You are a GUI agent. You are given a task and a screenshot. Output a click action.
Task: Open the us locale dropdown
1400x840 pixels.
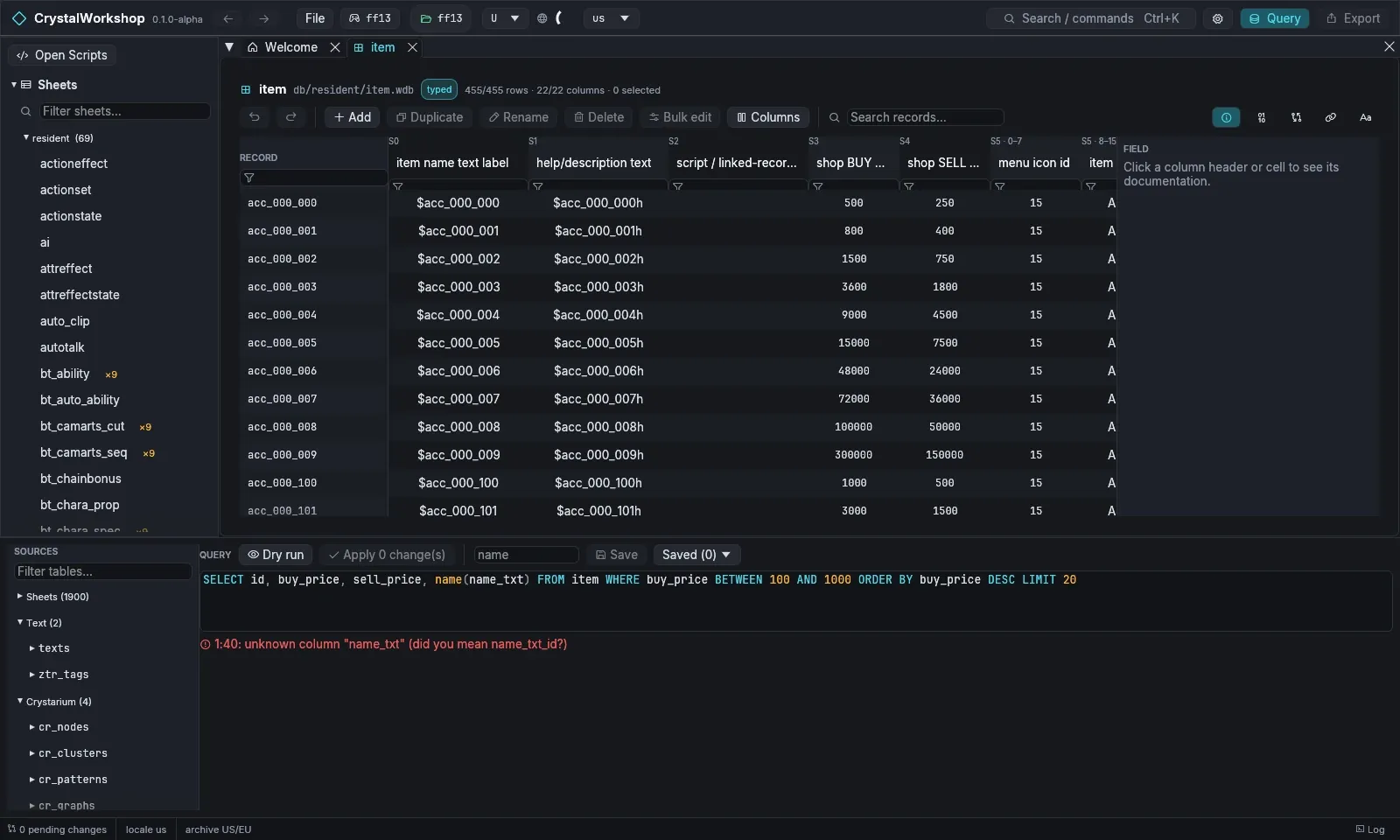pyautogui.click(x=611, y=18)
